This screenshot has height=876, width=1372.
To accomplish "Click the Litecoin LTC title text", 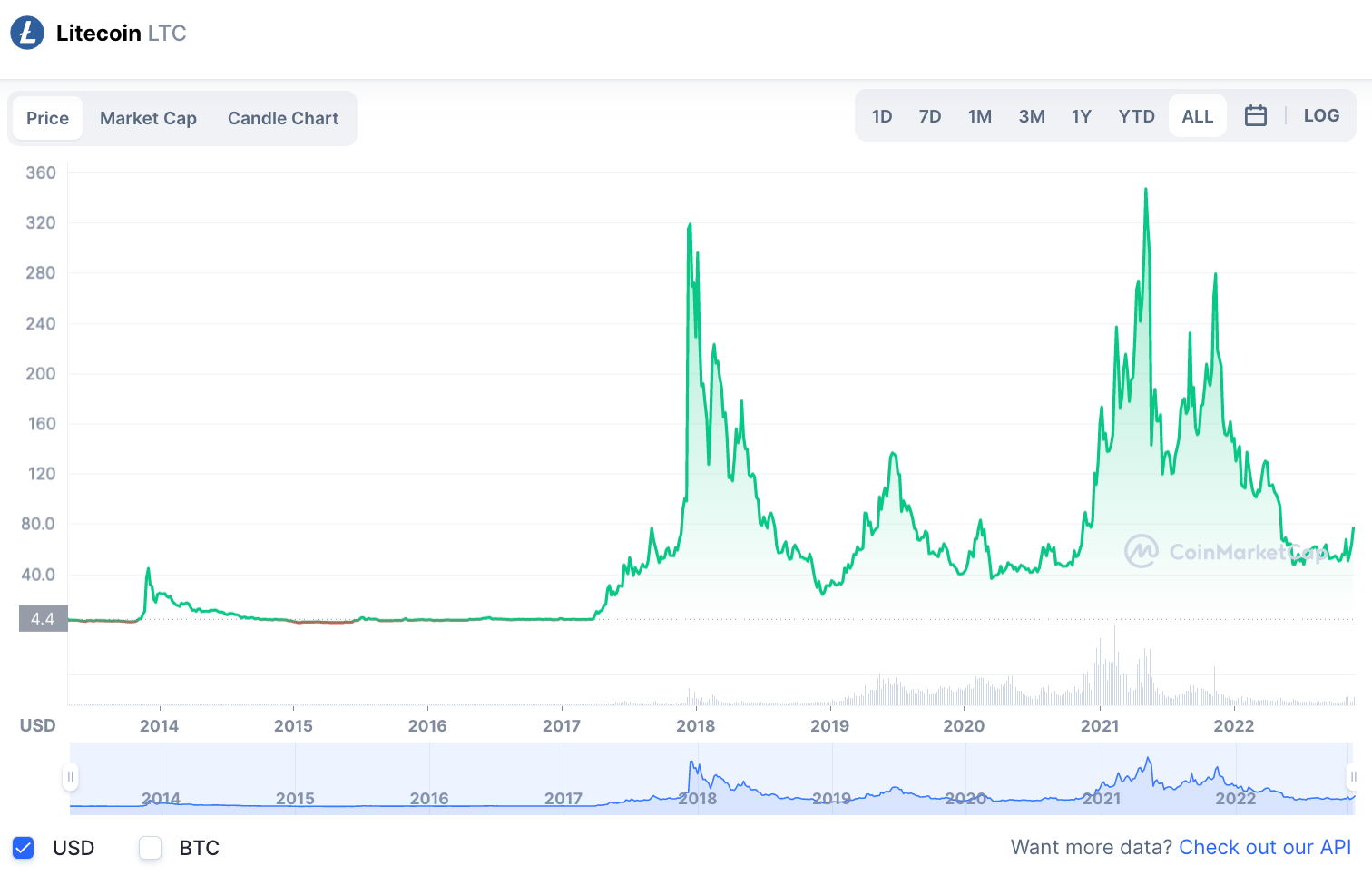I will coord(122,34).
